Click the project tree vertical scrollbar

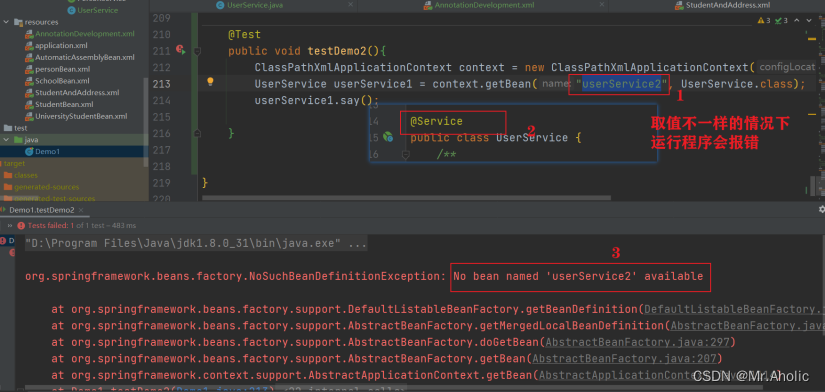[146, 122]
